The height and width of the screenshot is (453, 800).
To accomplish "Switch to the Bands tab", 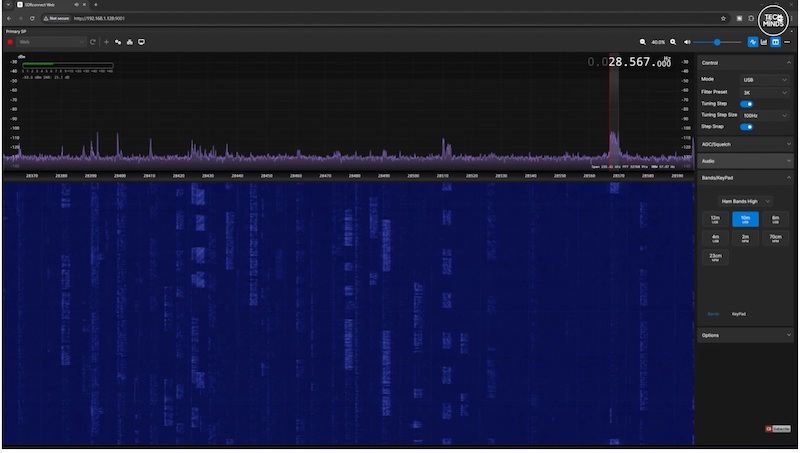I will [713, 314].
